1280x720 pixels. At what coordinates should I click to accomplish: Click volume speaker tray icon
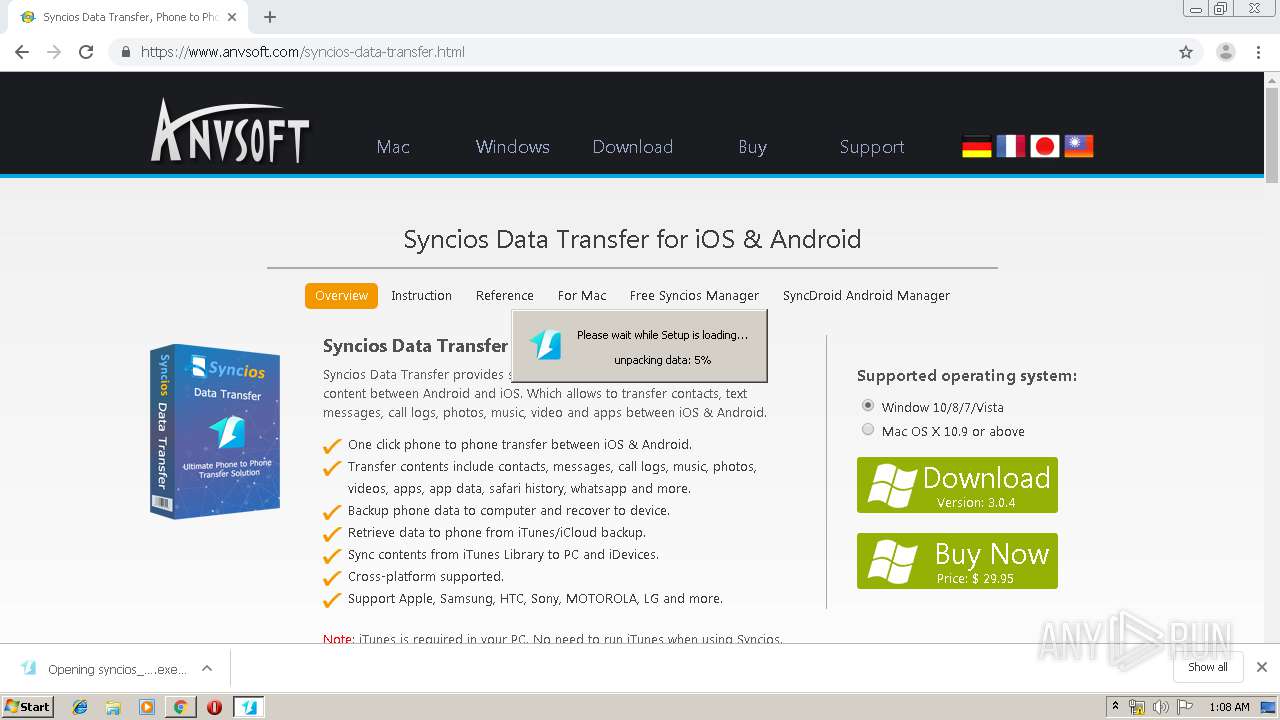click(x=1160, y=707)
